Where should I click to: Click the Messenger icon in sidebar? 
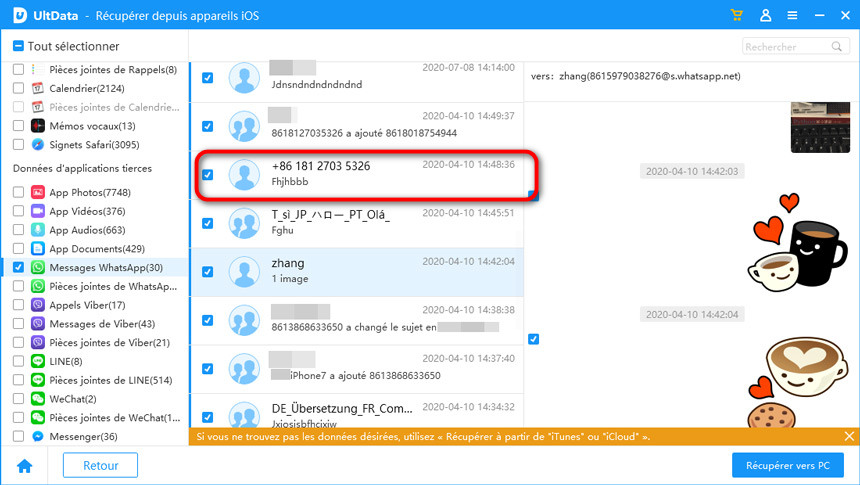38,437
